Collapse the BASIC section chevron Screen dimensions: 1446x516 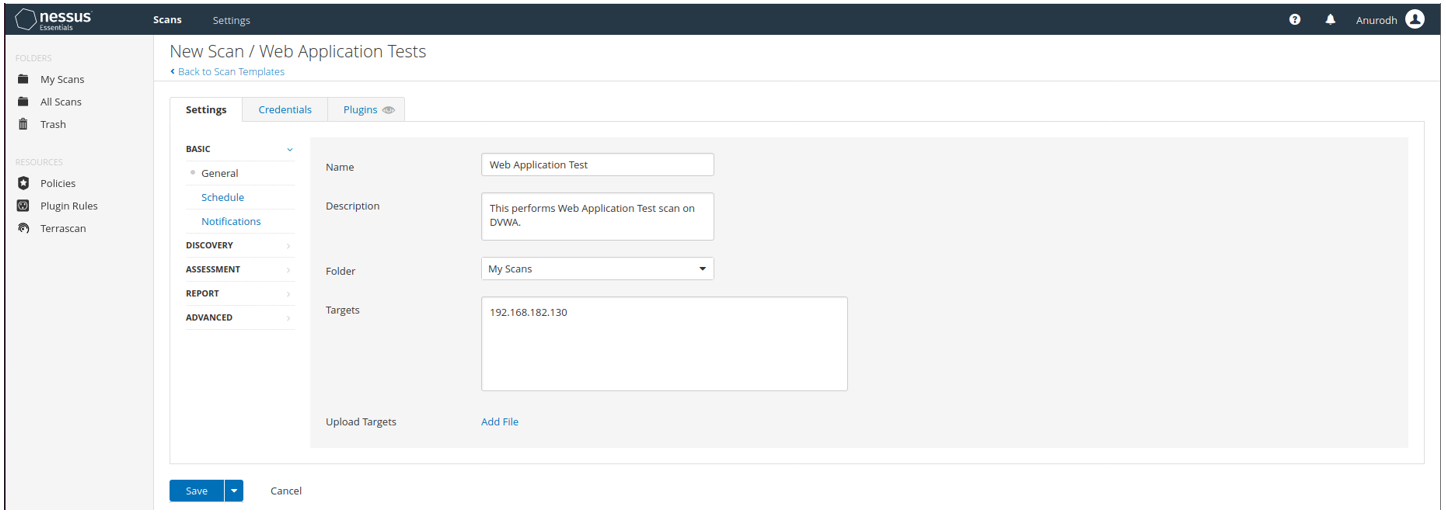290,150
